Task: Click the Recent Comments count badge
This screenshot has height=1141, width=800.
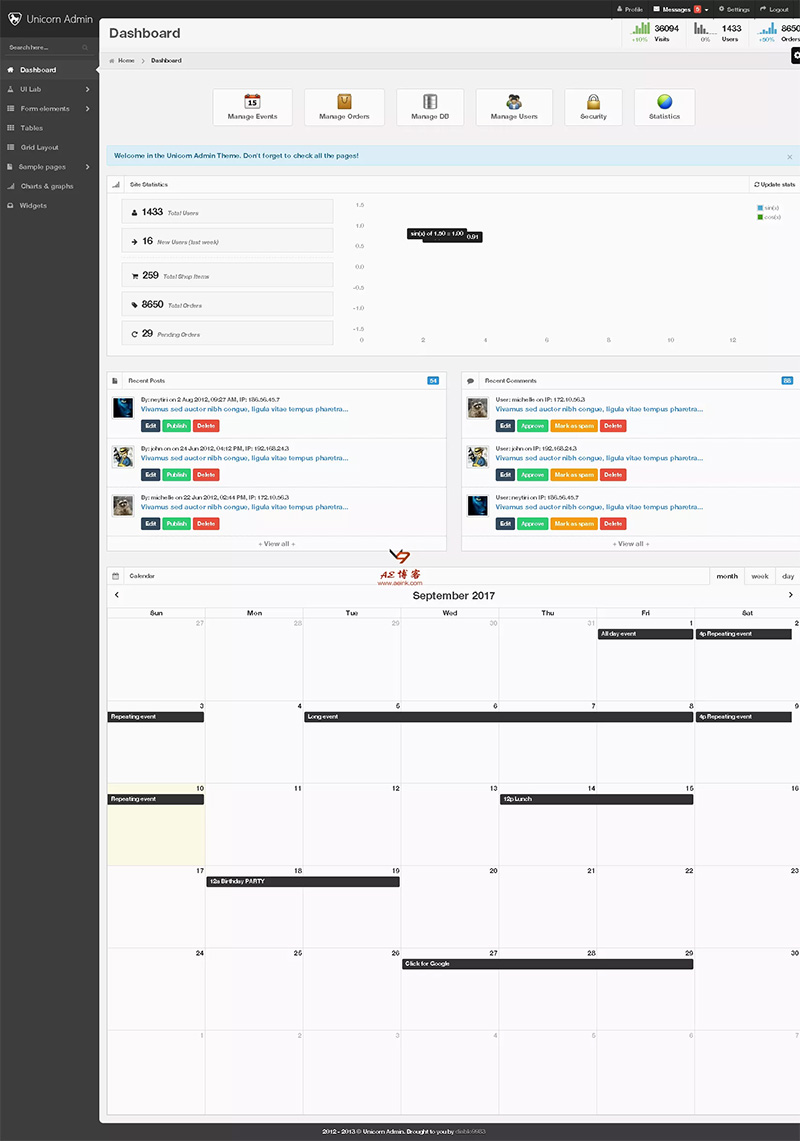Action: pos(787,381)
